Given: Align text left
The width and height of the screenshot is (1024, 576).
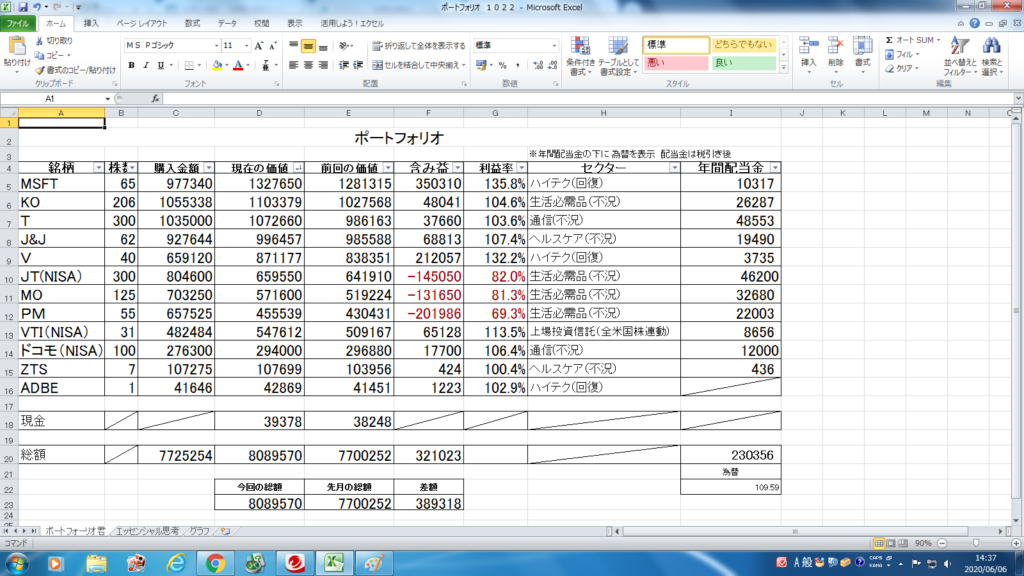Looking at the screenshot, I should point(294,65).
